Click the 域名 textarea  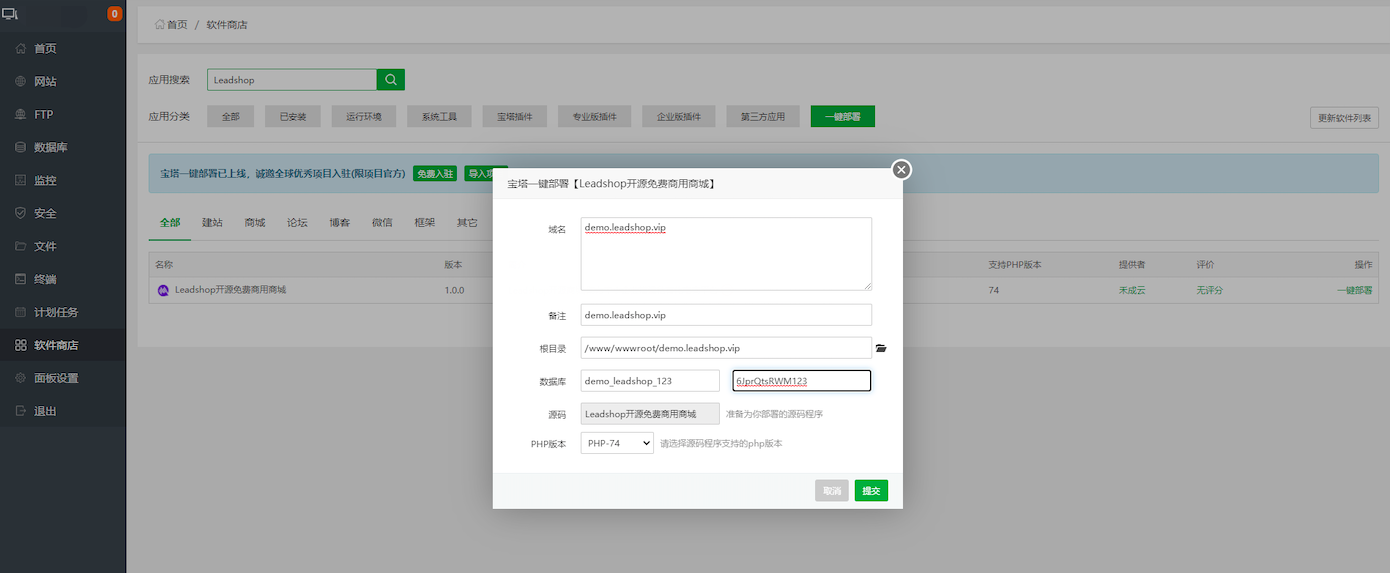click(726, 254)
